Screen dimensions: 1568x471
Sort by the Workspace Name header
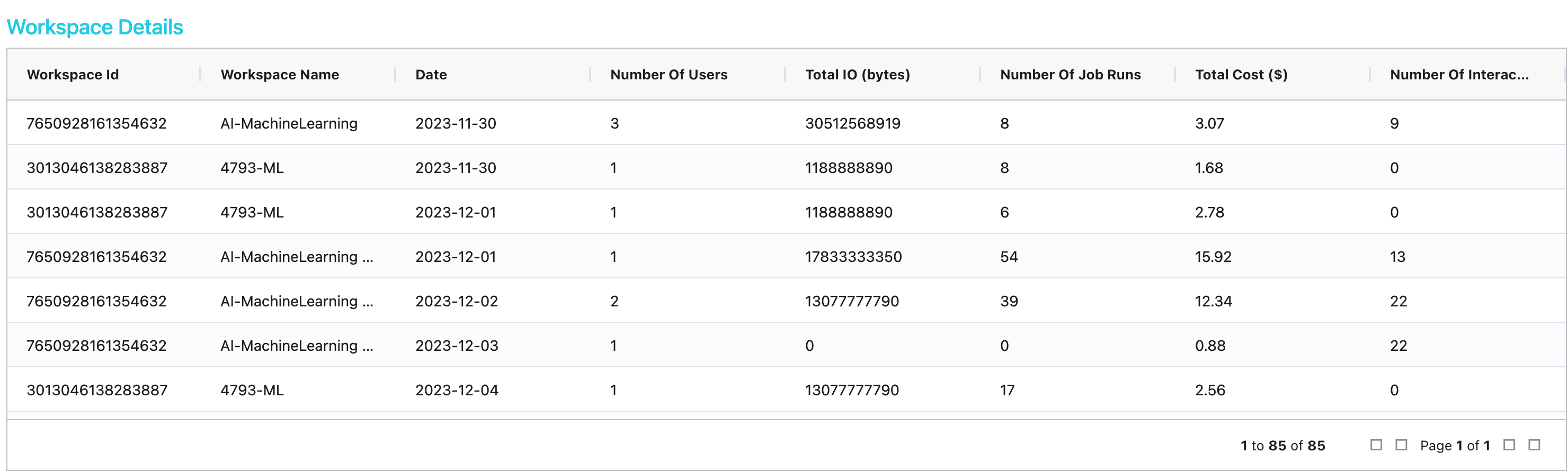(280, 75)
